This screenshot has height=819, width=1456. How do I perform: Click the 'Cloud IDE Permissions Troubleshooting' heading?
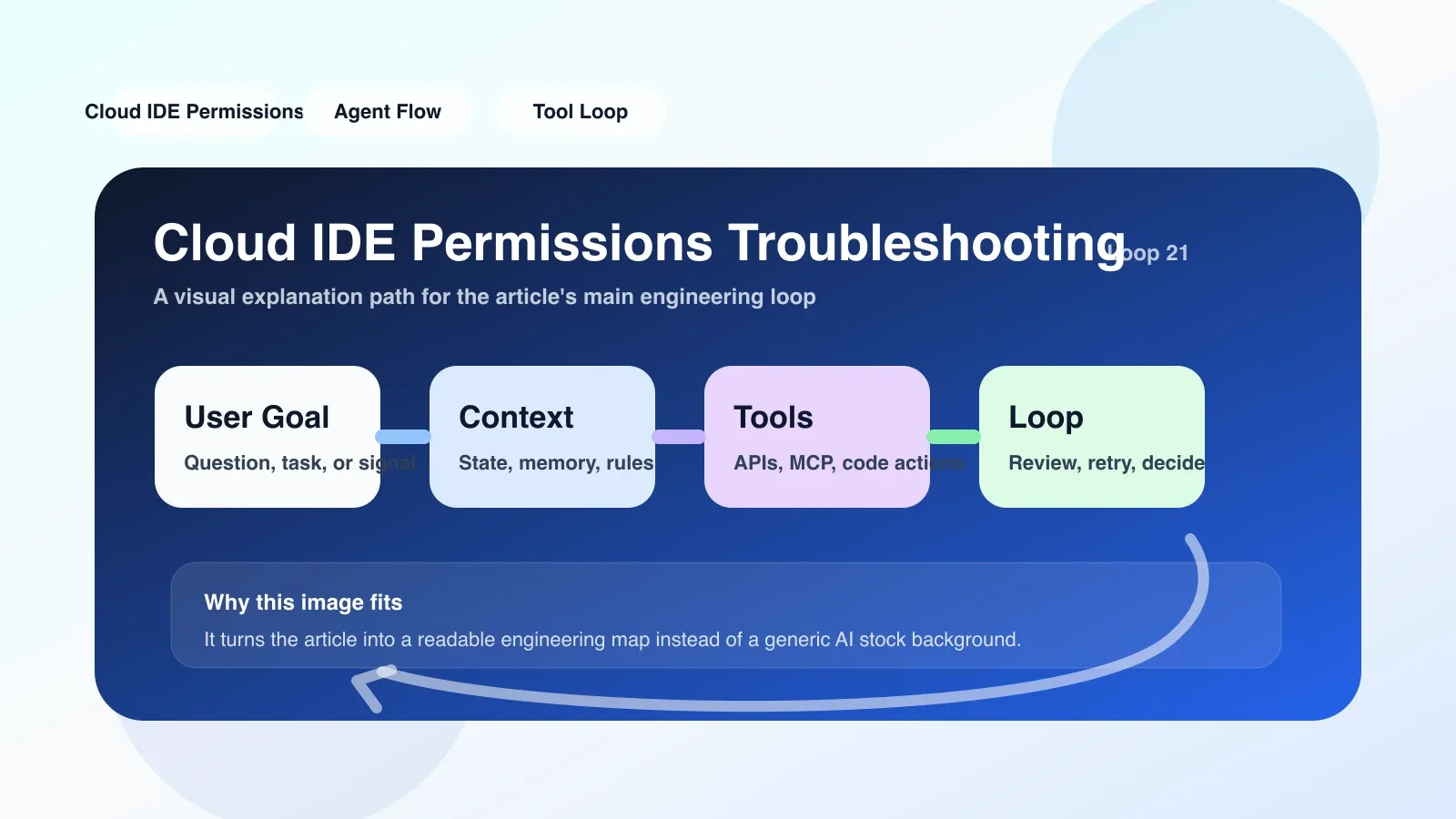[640, 243]
